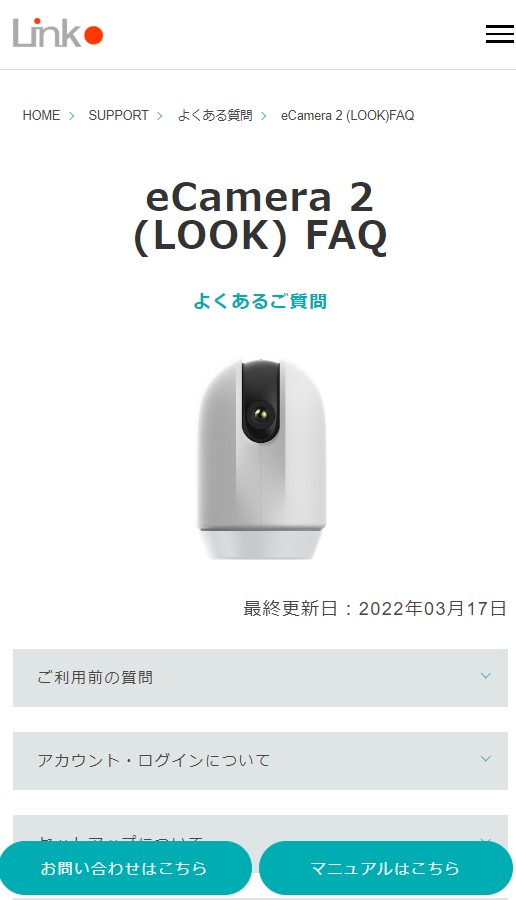Expand アカウント・ログインについて section
Screen dimensions: 516x900
260,761
